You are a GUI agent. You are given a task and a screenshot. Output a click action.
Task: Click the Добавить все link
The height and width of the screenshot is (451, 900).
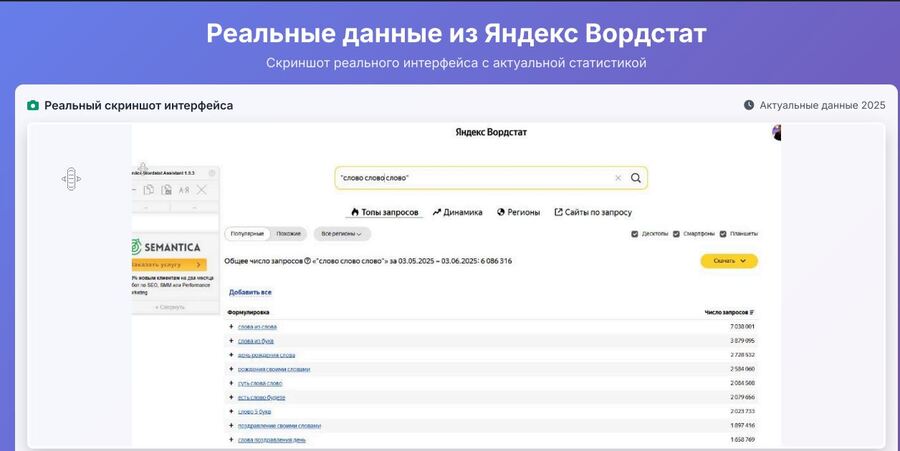[x=250, y=292]
